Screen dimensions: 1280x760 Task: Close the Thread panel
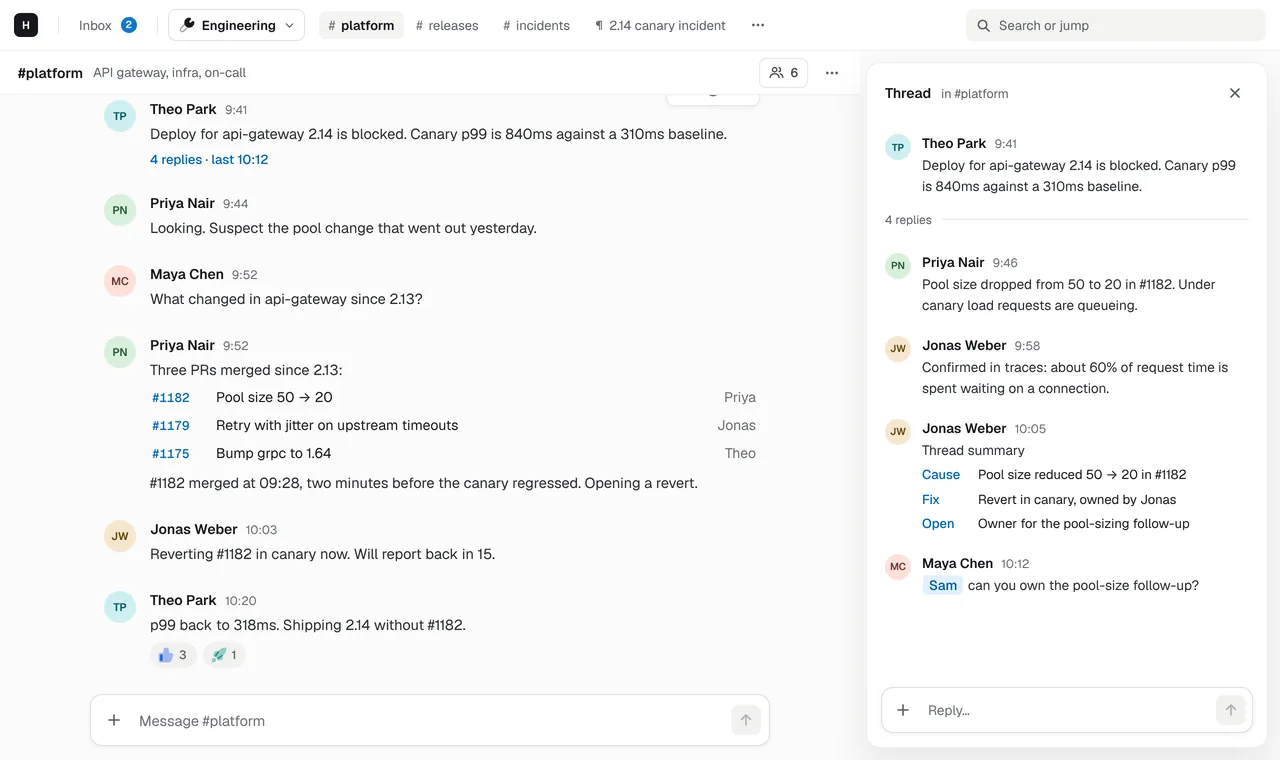(1235, 93)
